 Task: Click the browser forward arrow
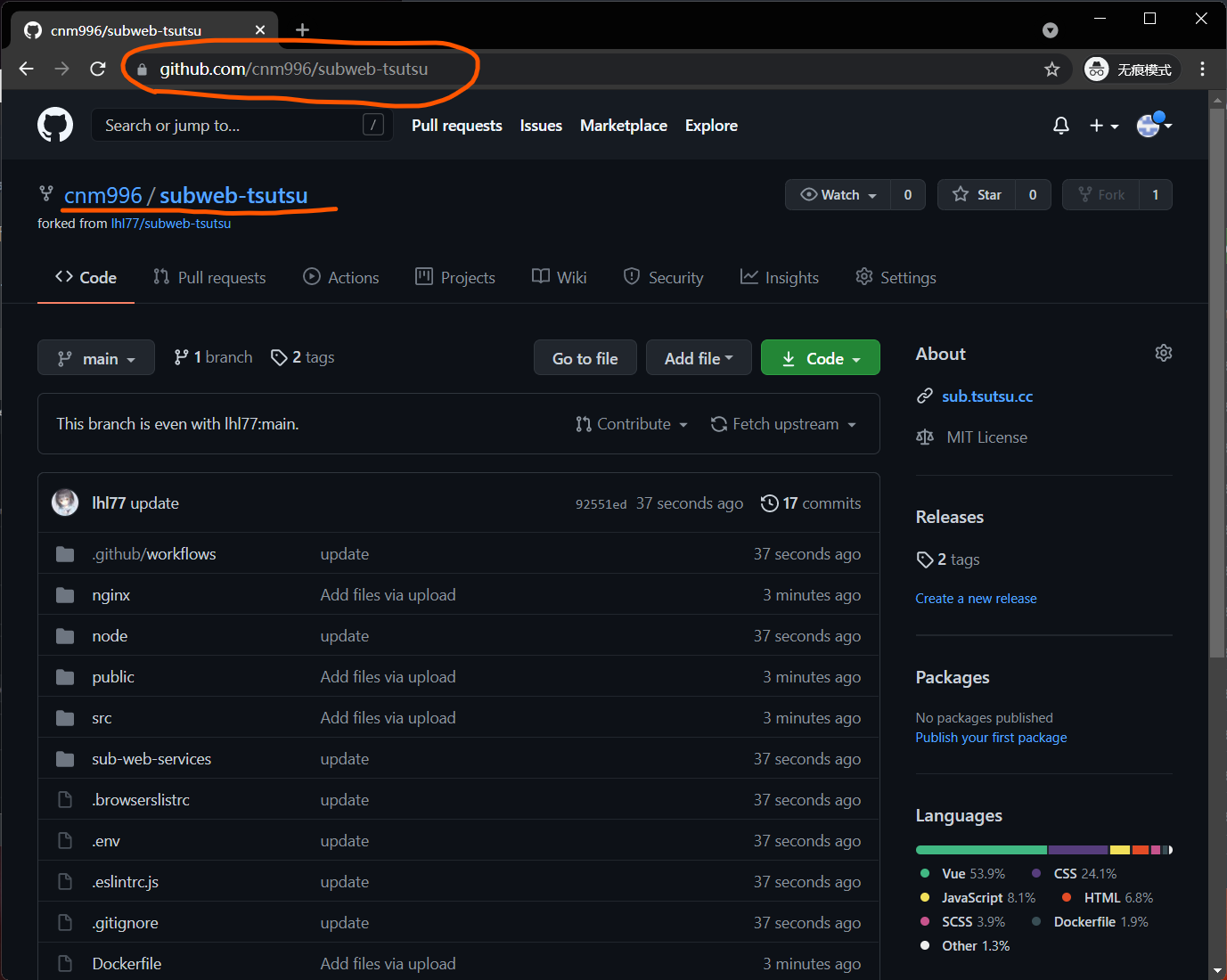pyautogui.click(x=61, y=69)
